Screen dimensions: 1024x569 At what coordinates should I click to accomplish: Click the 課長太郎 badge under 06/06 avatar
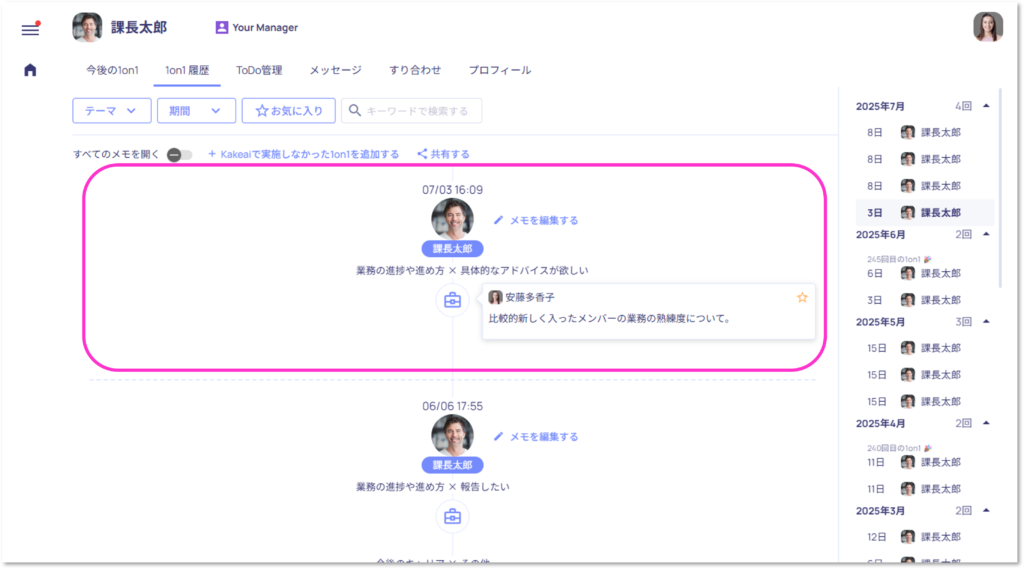pos(453,465)
